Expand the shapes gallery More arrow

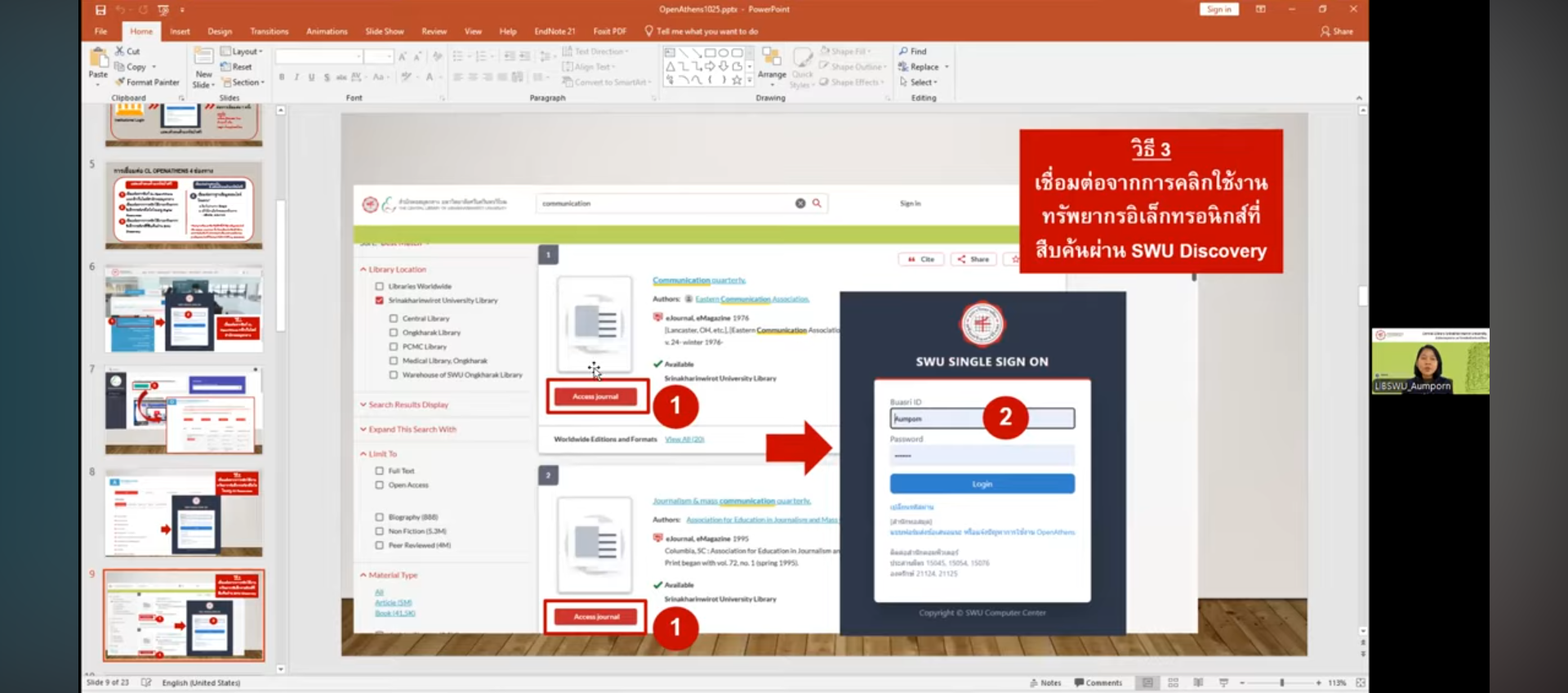pyautogui.click(x=750, y=80)
